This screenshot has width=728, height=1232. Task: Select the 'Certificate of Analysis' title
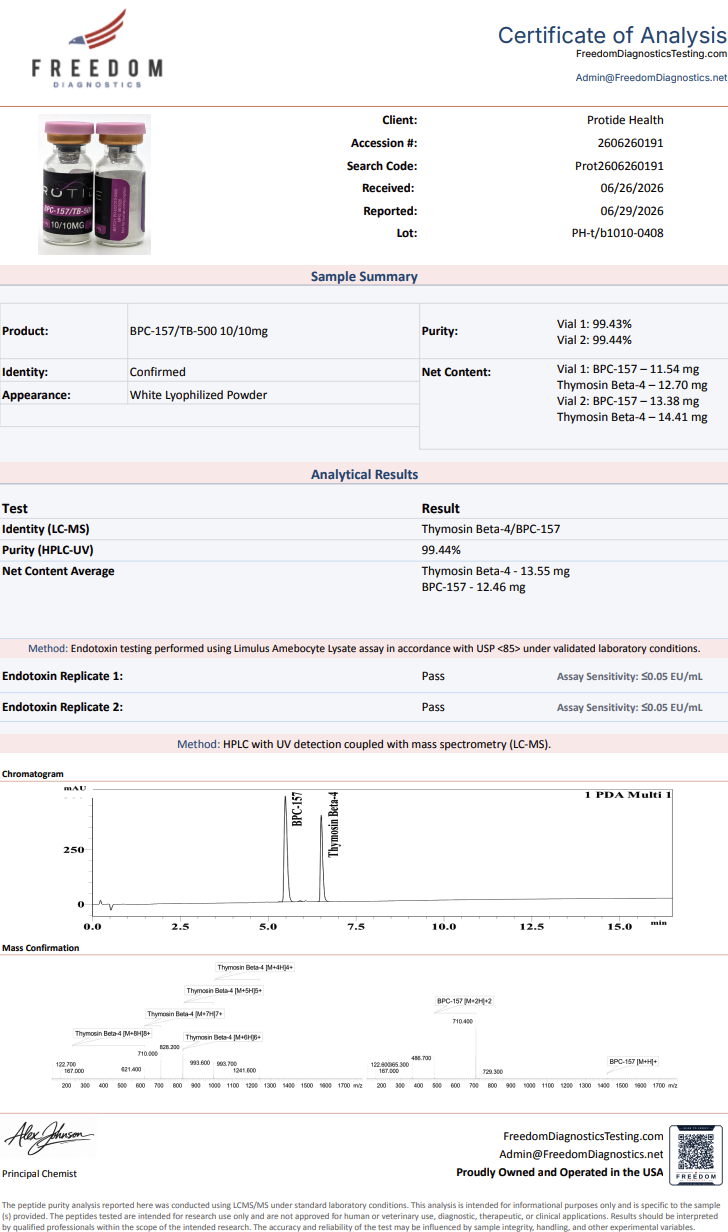[612, 35]
